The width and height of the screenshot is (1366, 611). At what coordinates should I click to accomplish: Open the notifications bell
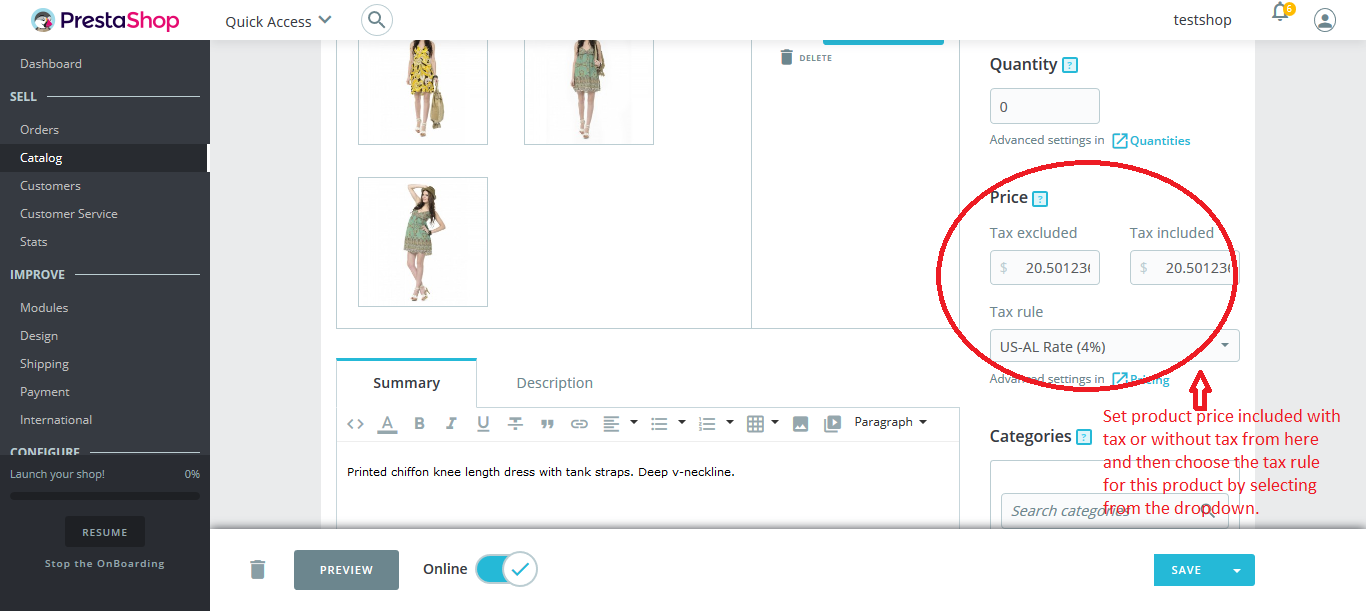pyautogui.click(x=1281, y=13)
